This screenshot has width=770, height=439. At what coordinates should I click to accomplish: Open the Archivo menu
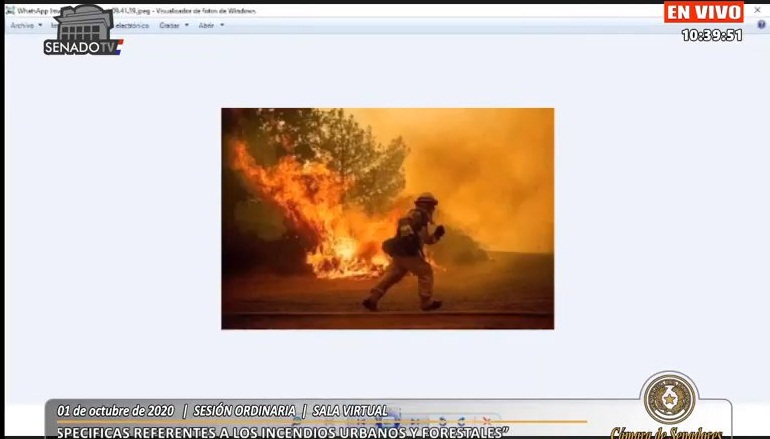[26, 25]
